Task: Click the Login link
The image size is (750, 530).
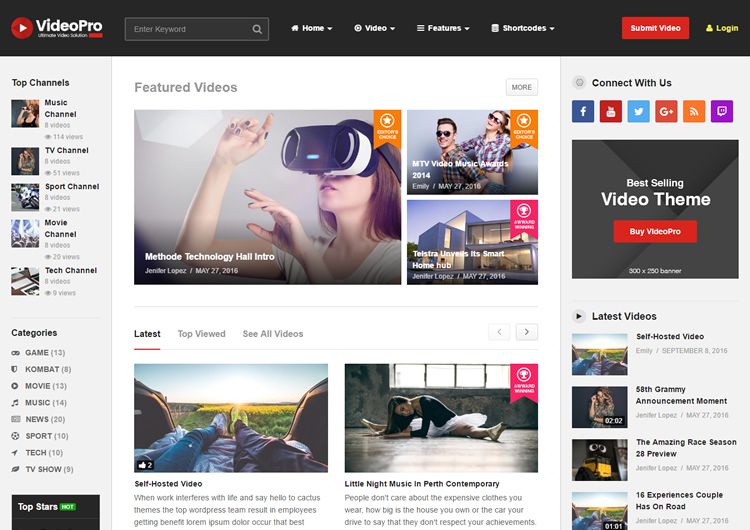Action: (x=722, y=28)
